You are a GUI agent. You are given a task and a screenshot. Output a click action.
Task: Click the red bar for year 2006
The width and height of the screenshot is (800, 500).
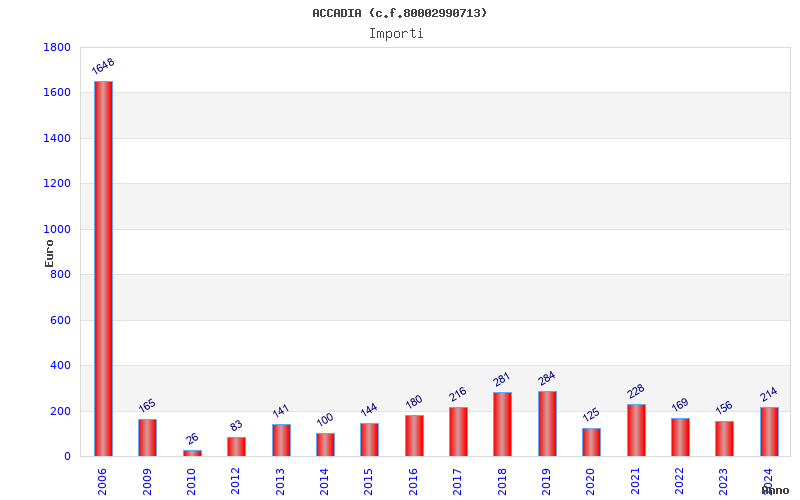(x=103, y=268)
